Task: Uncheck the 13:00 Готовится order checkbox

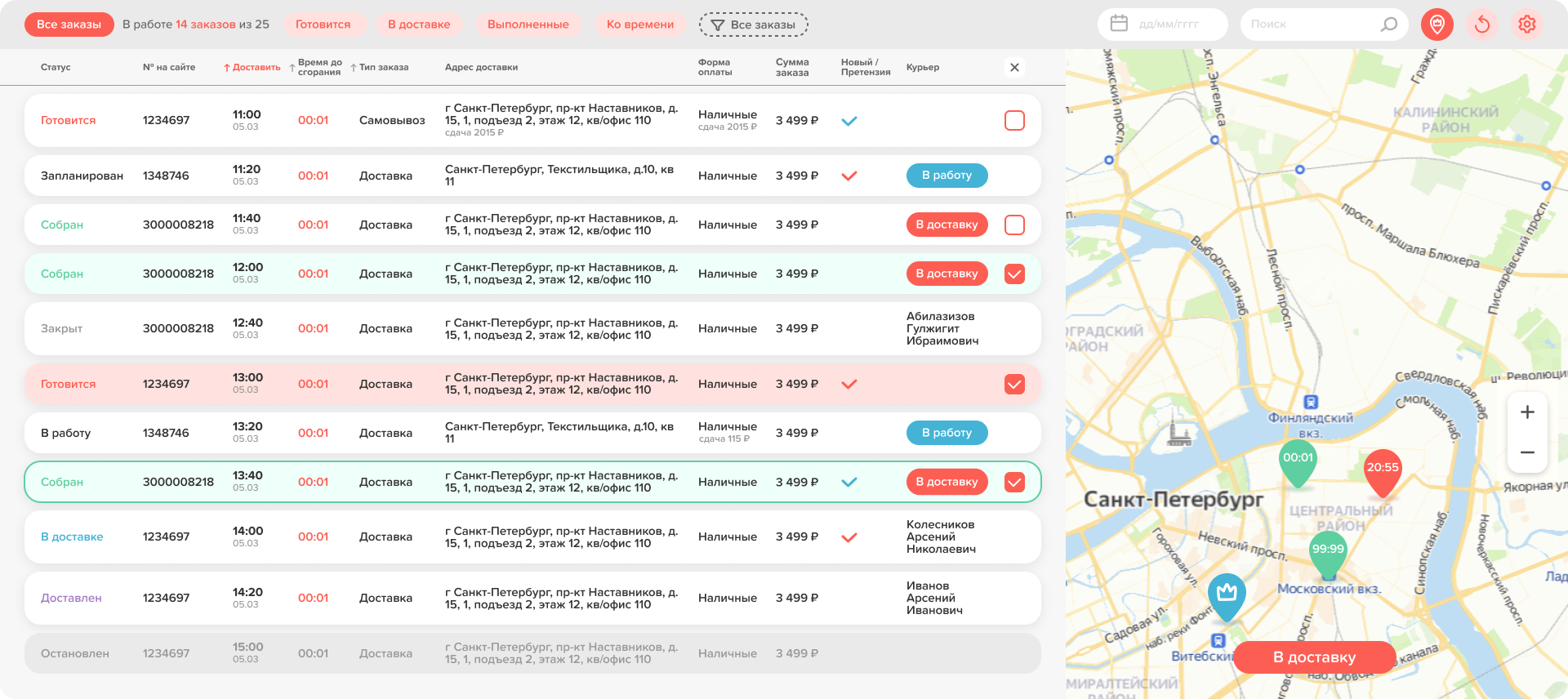Action: coord(1014,384)
